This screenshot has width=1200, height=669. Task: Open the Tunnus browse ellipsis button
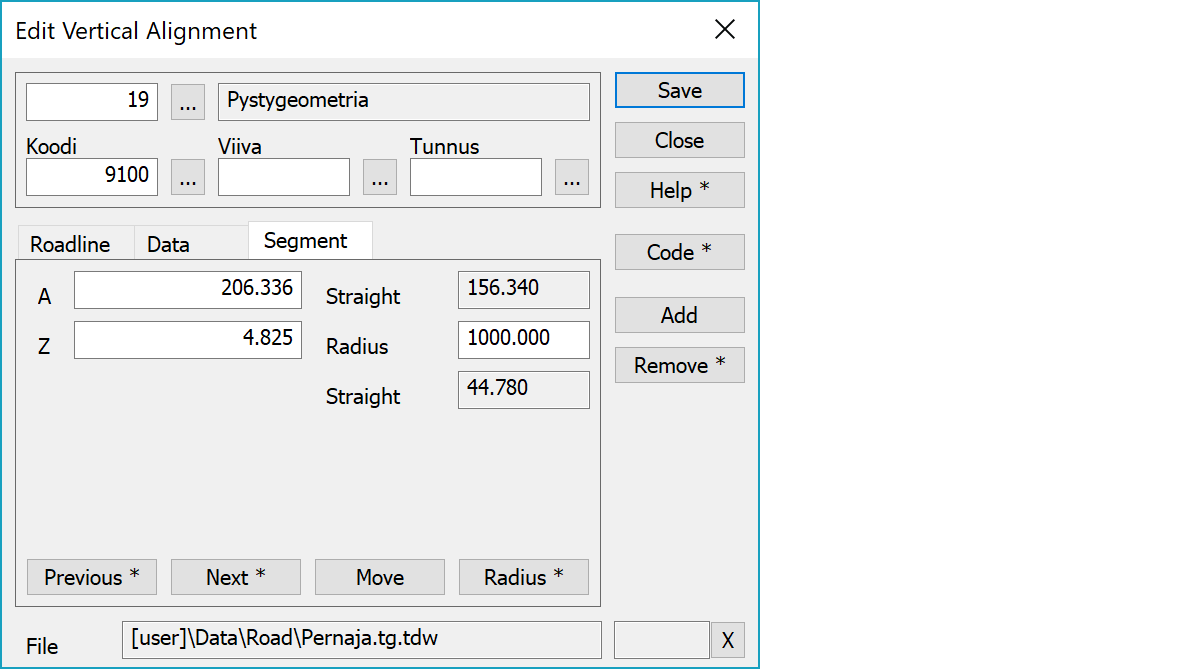571,177
